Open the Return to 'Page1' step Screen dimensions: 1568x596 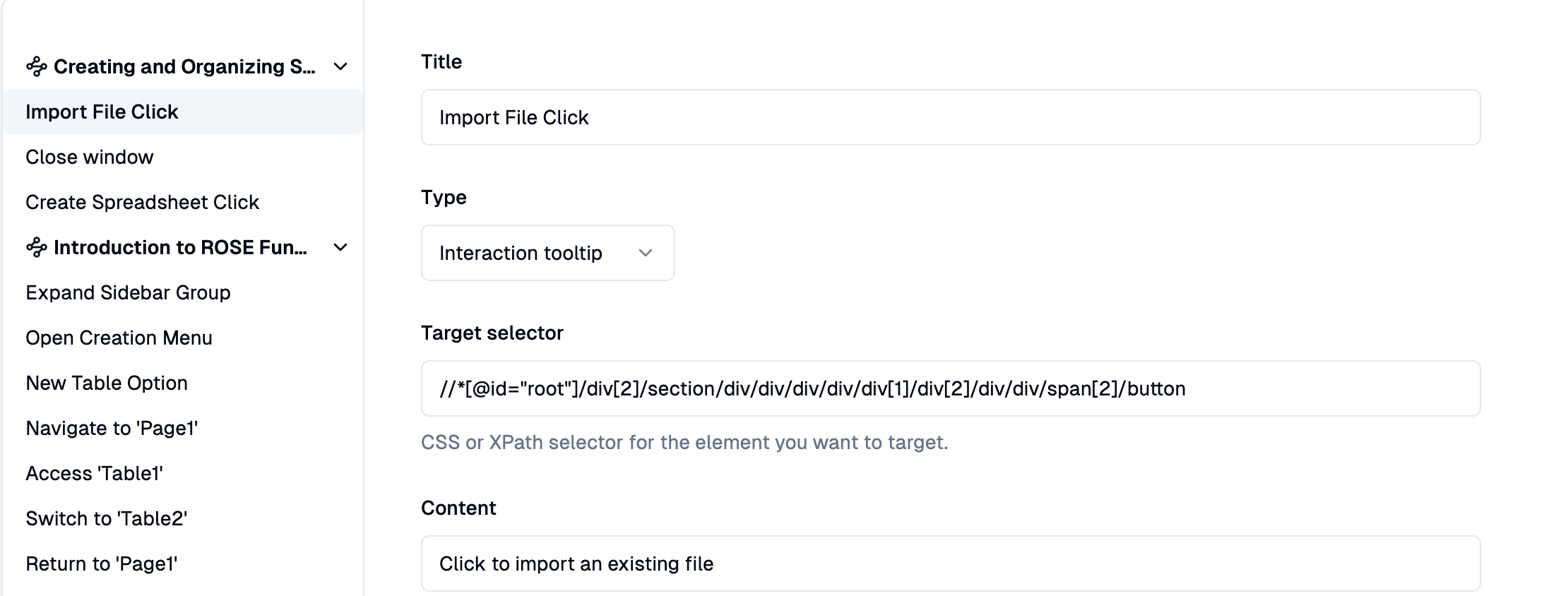coord(183,564)
